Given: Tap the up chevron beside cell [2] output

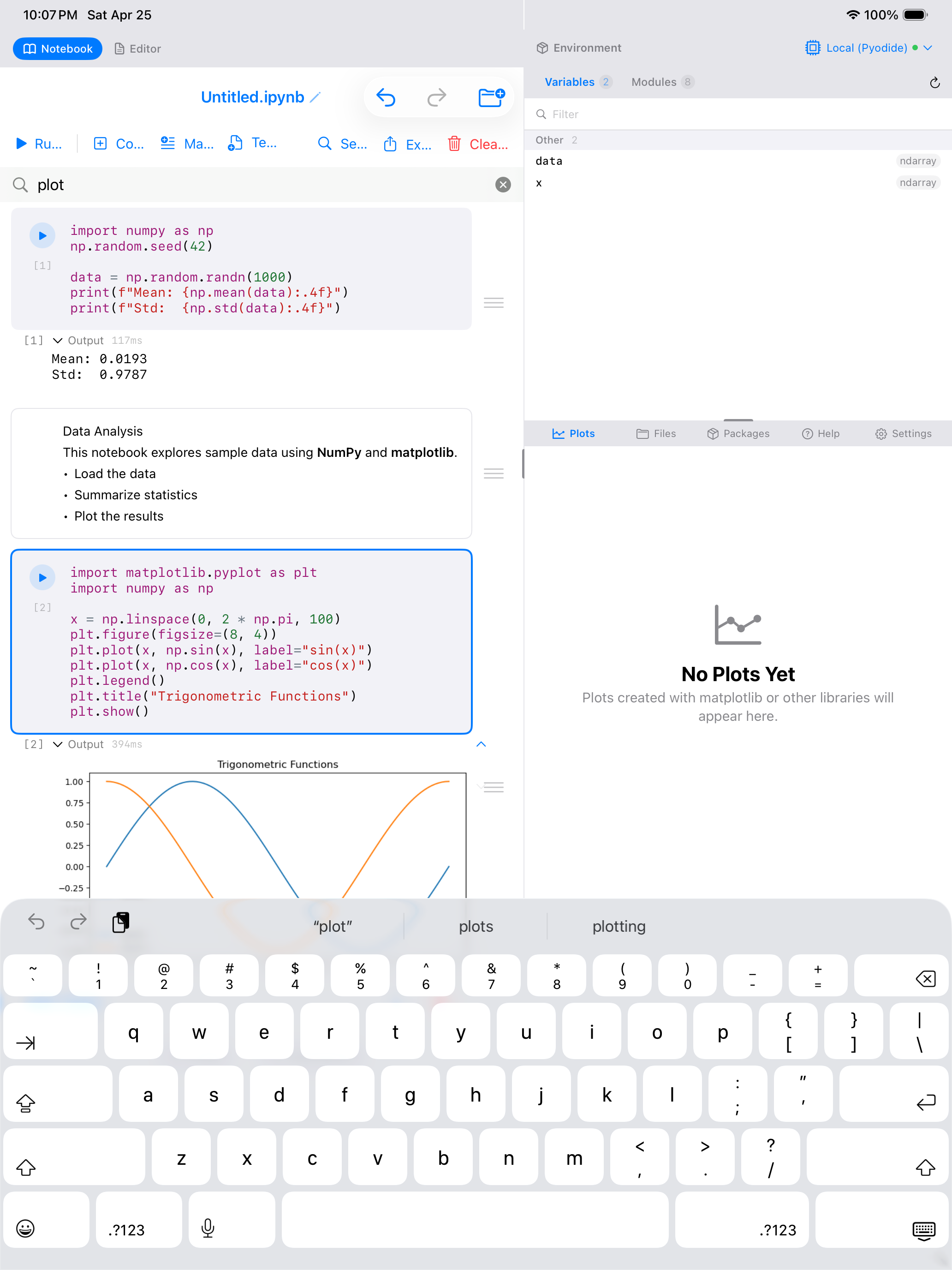Looking at the screenshot, I should tap(481, 744).
